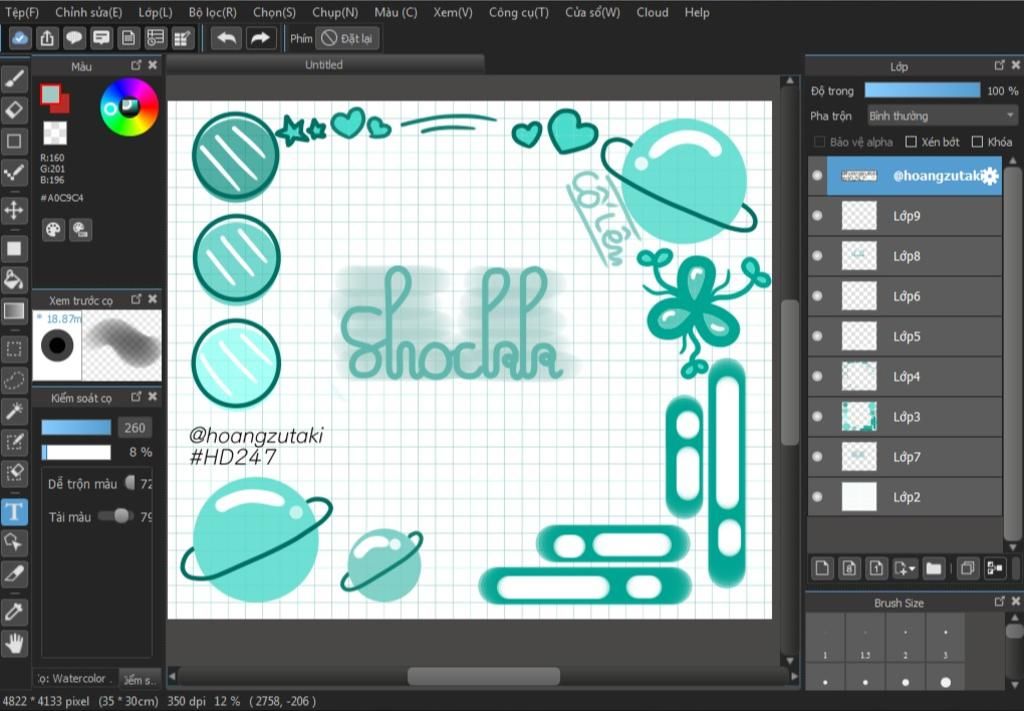This screenshot has width=1024, height=711.
Task: Select the Lớp5 layer
Action: (x=905, y=336)
